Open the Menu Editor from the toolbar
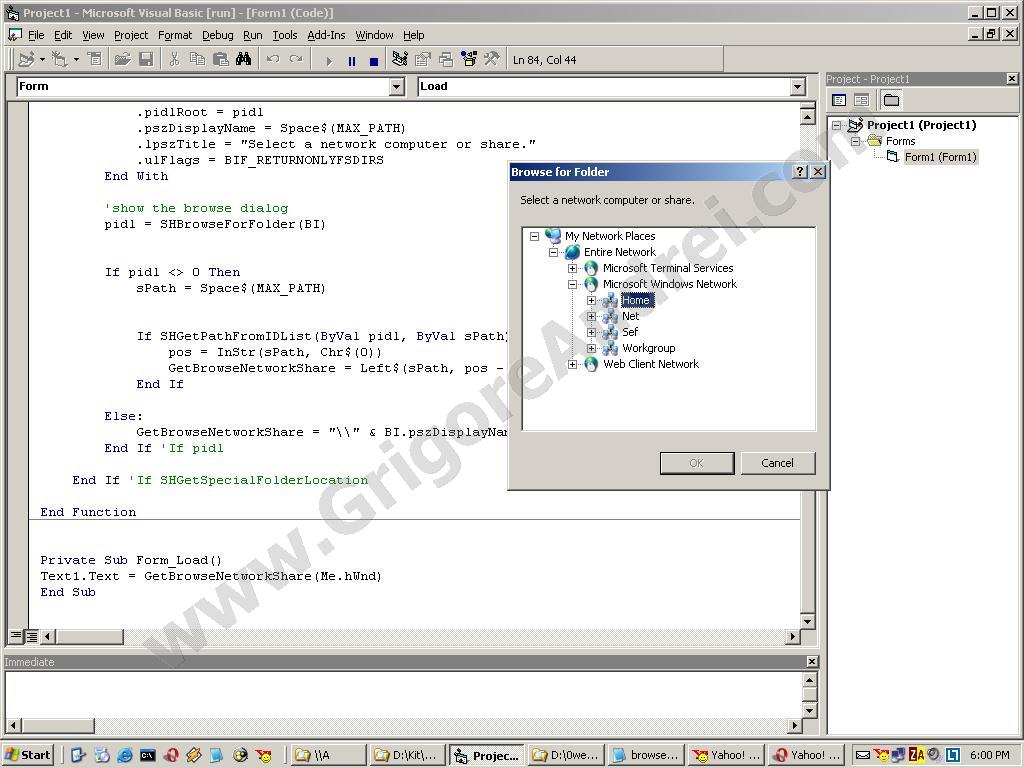 (95, 59)
